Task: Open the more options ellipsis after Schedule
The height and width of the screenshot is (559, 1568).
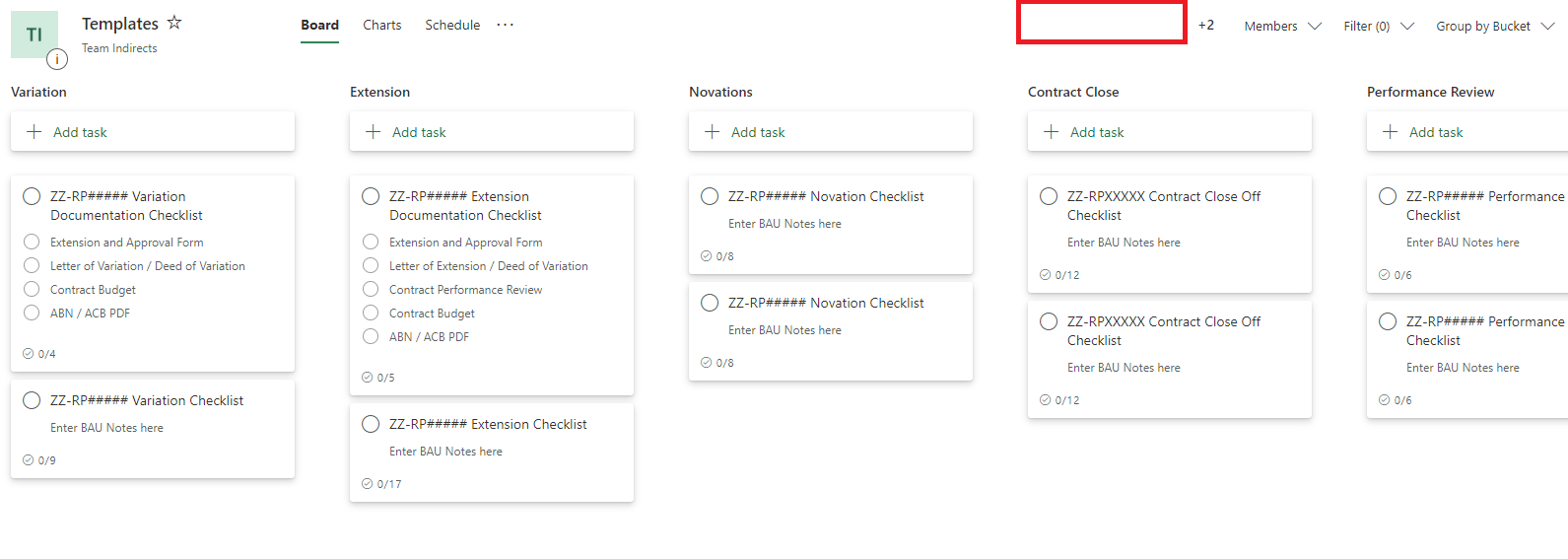Action: (506, 25)
